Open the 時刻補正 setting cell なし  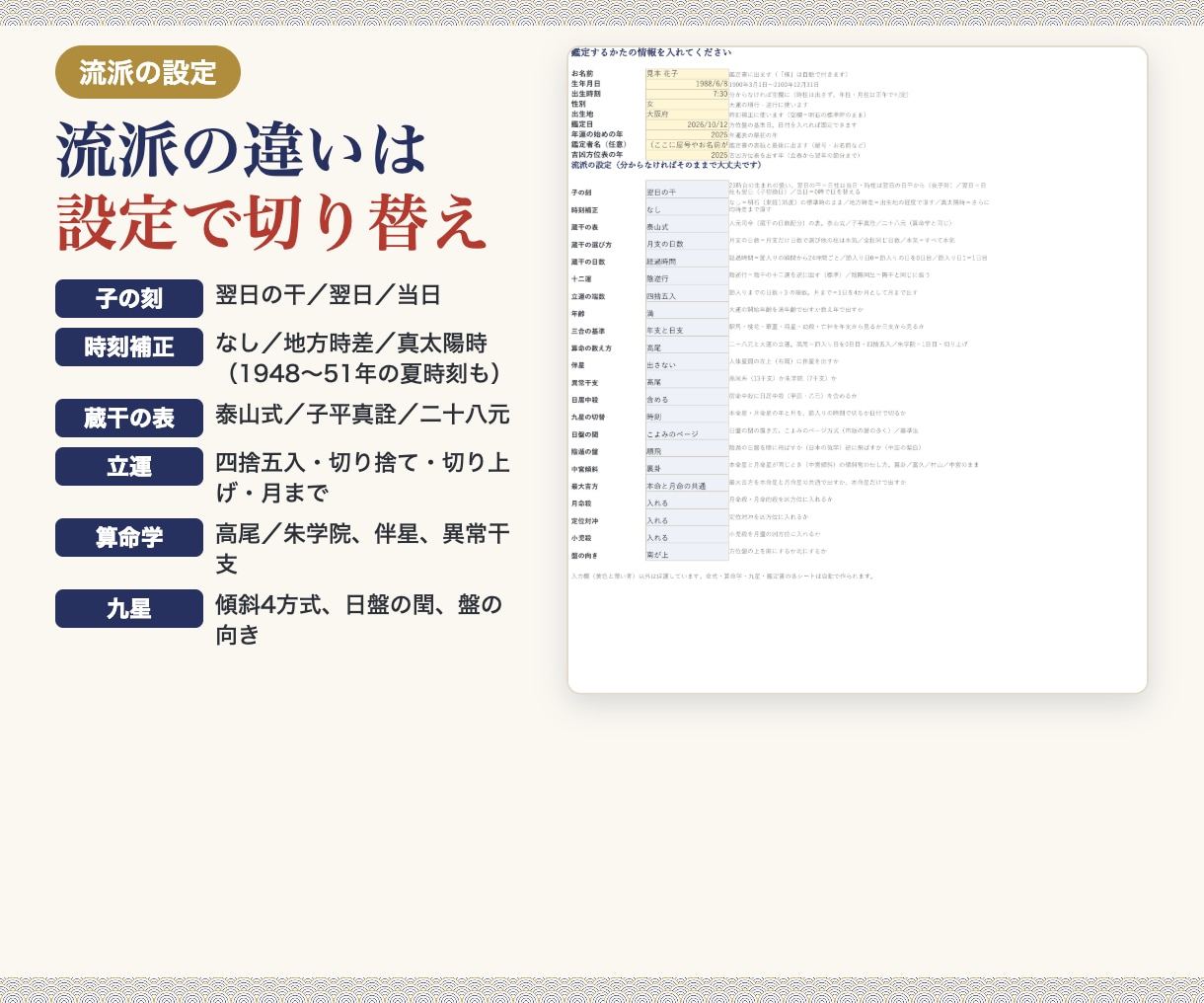[687, 207]
